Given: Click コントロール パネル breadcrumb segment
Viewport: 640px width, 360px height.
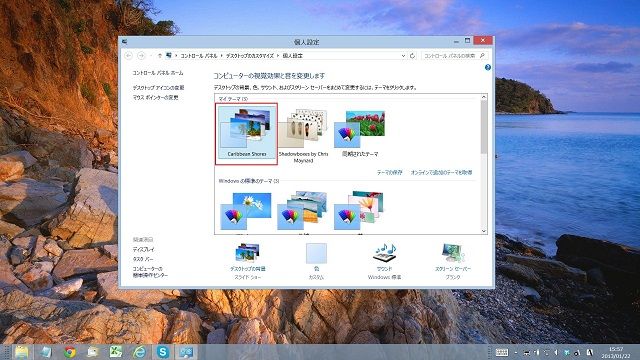Looking at the screenshot, I should 199,56.
